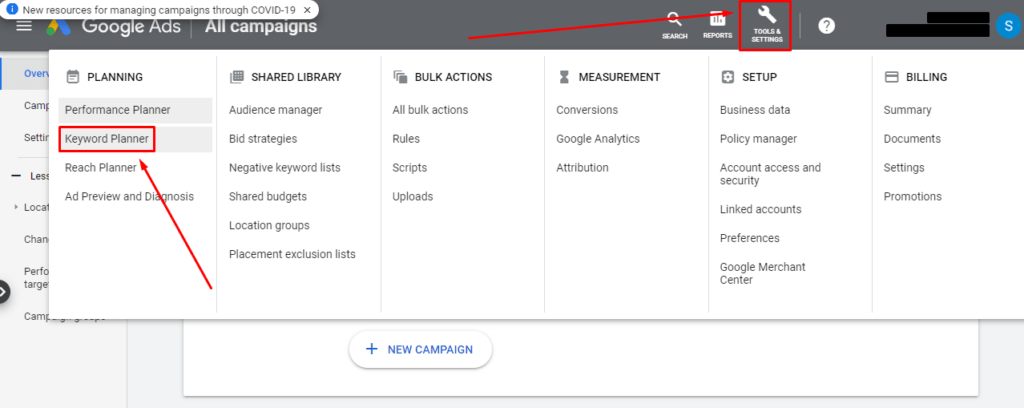This screenshot has width=1024, height=408.
Task: Click the All campaigns title
Action: tap(261, 27)
